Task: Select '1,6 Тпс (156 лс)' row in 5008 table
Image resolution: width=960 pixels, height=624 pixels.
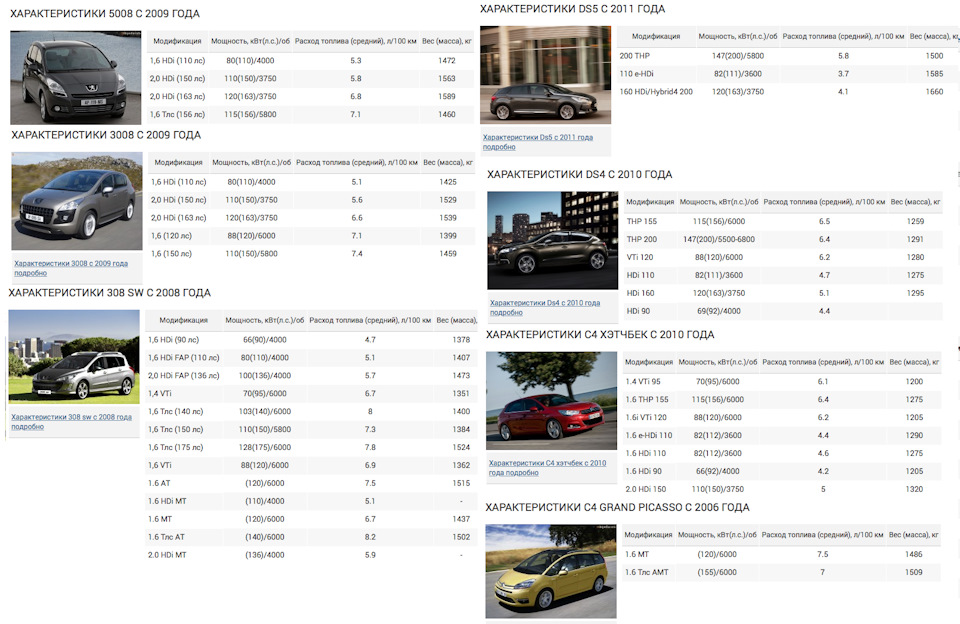Action: click(311, 115)
